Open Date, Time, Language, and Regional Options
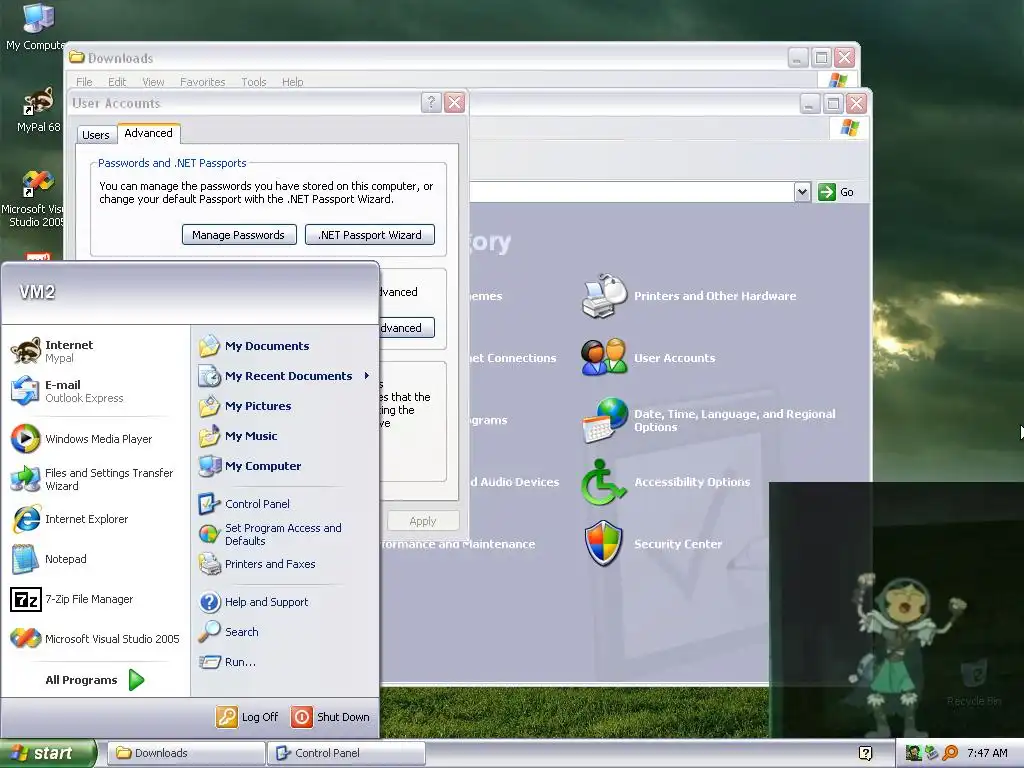 (709, 421)
